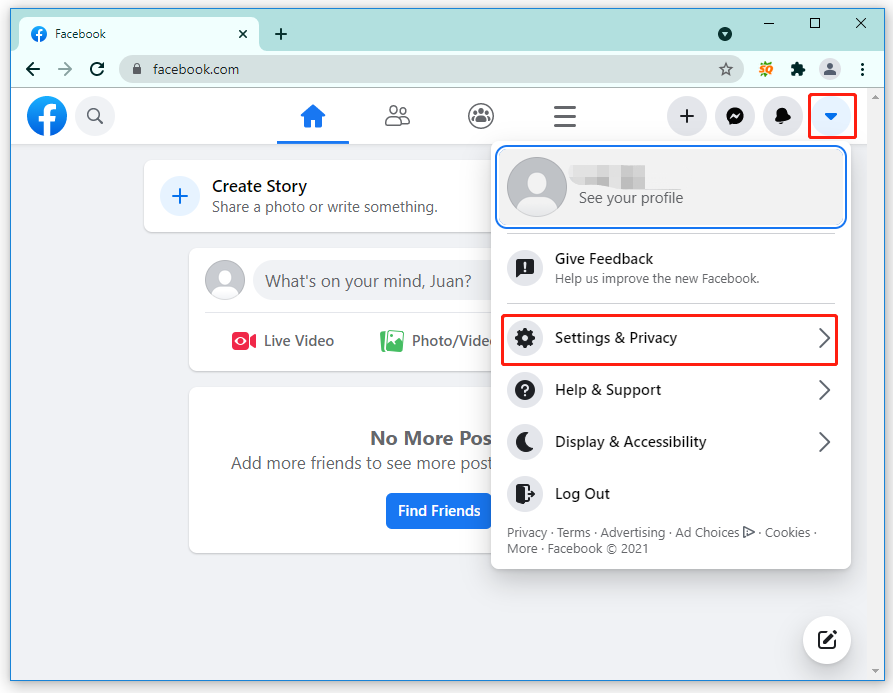Click See your profile

(671, 187)
